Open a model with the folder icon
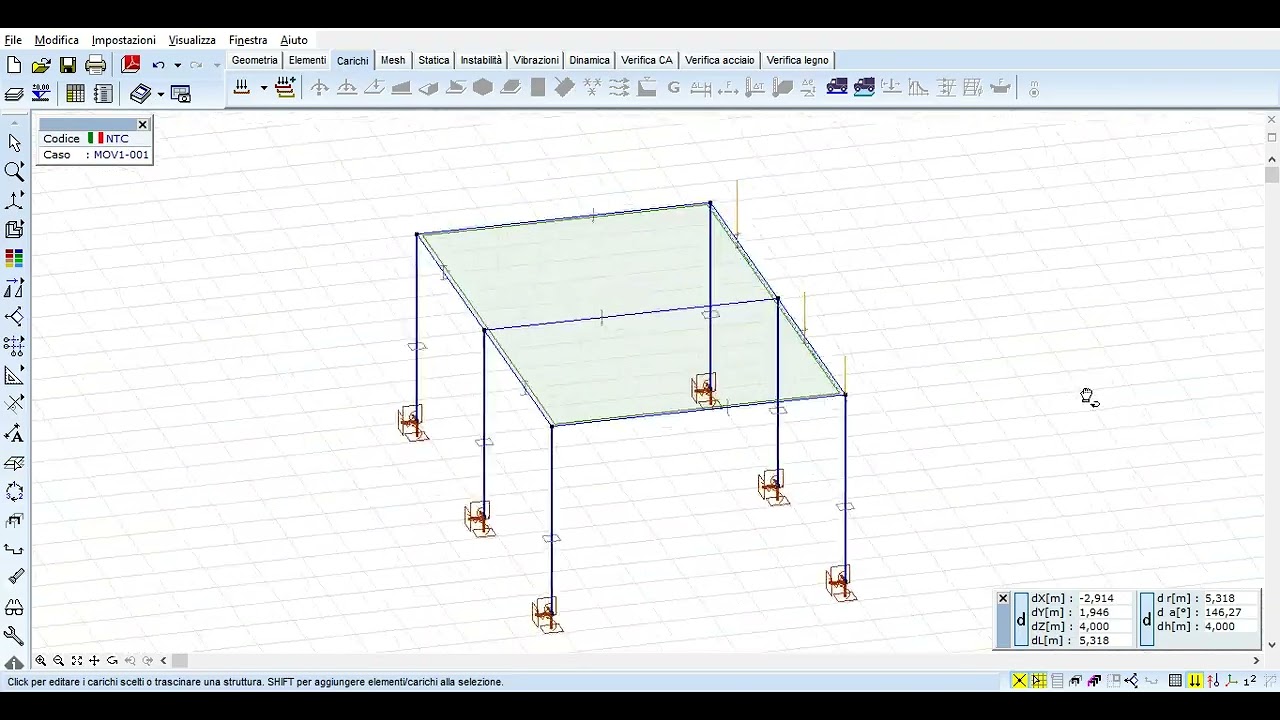Image resolution: width=1280 pixels, height=720 pixels. click(x=41, y=65)
